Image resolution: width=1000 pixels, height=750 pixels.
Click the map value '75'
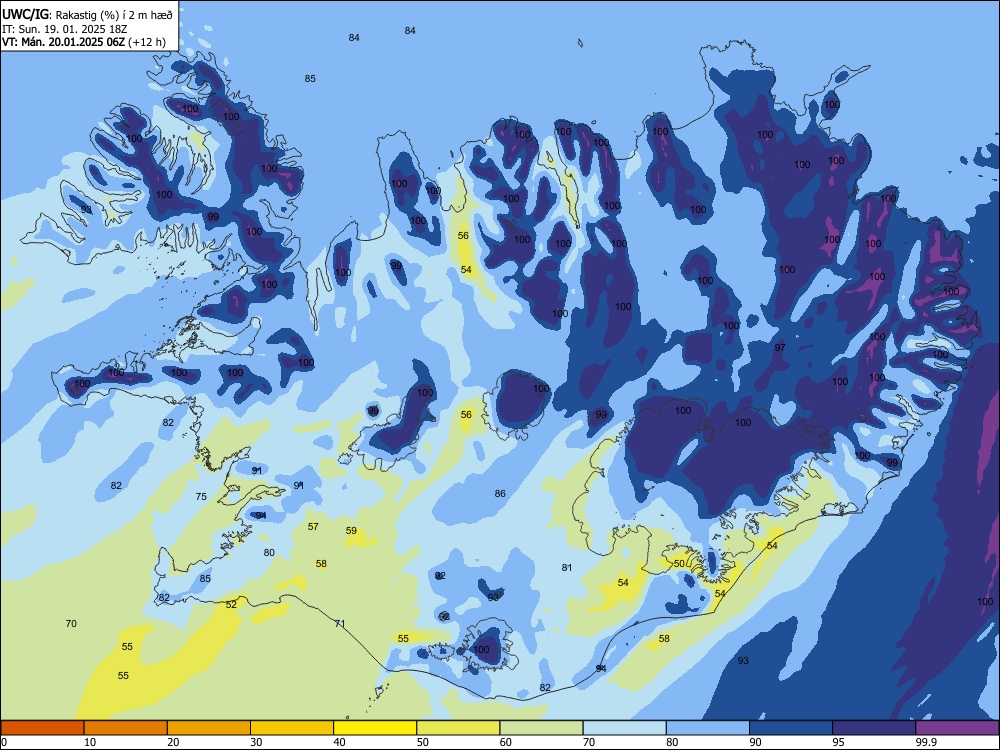tap(201, 496)
